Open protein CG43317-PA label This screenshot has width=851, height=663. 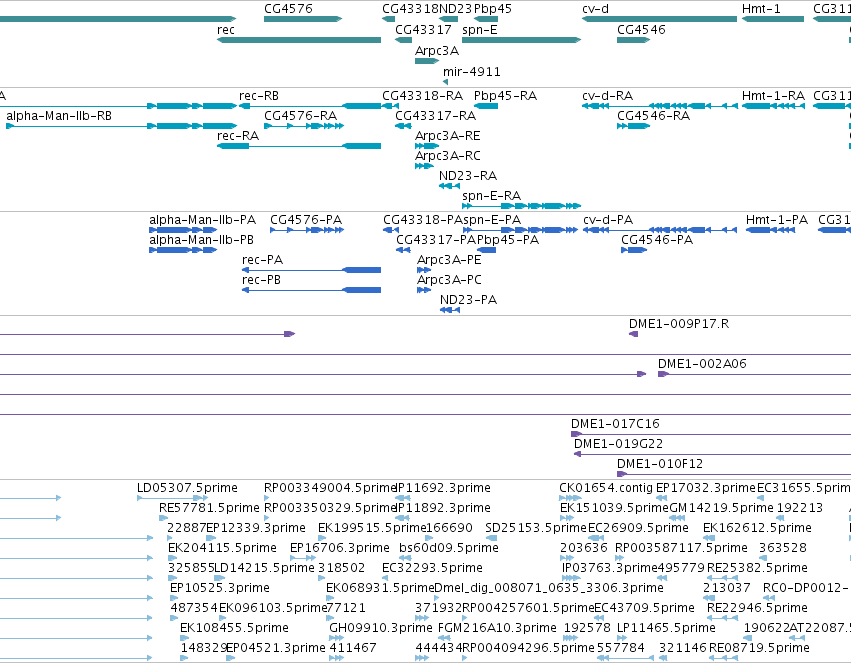(x=436, y=240)
